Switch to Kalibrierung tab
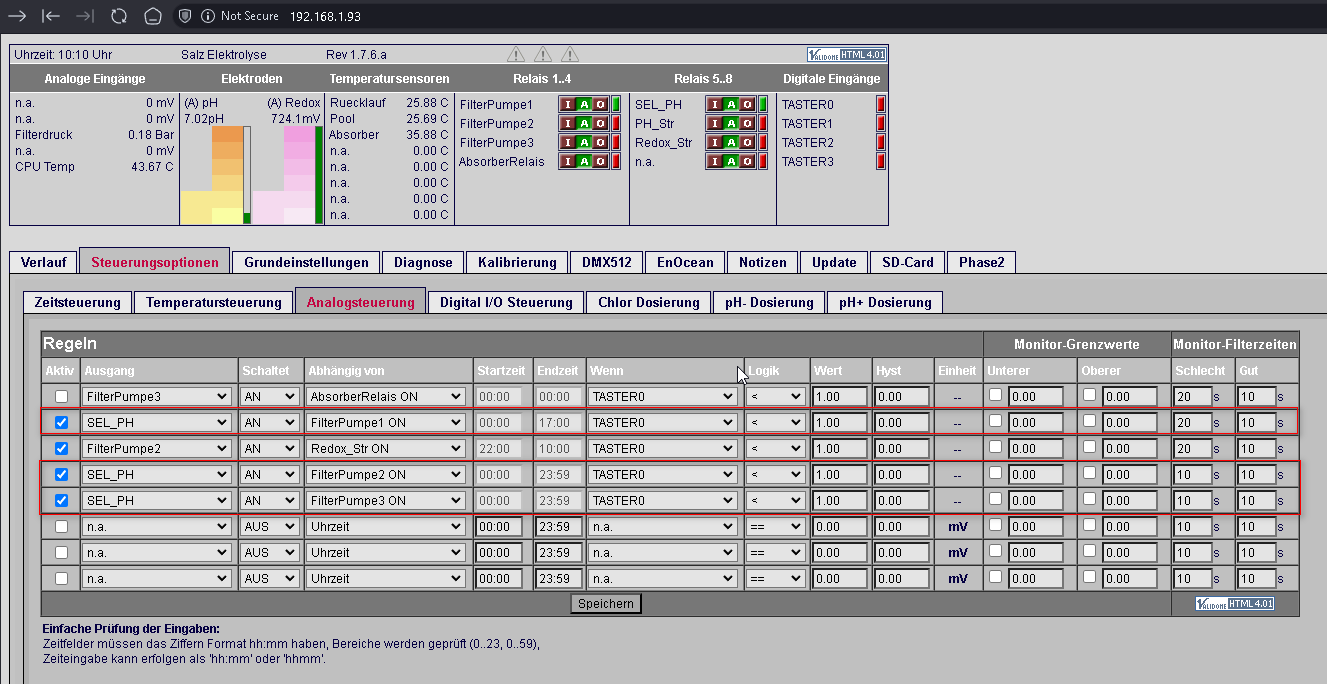 coord(517,262)
